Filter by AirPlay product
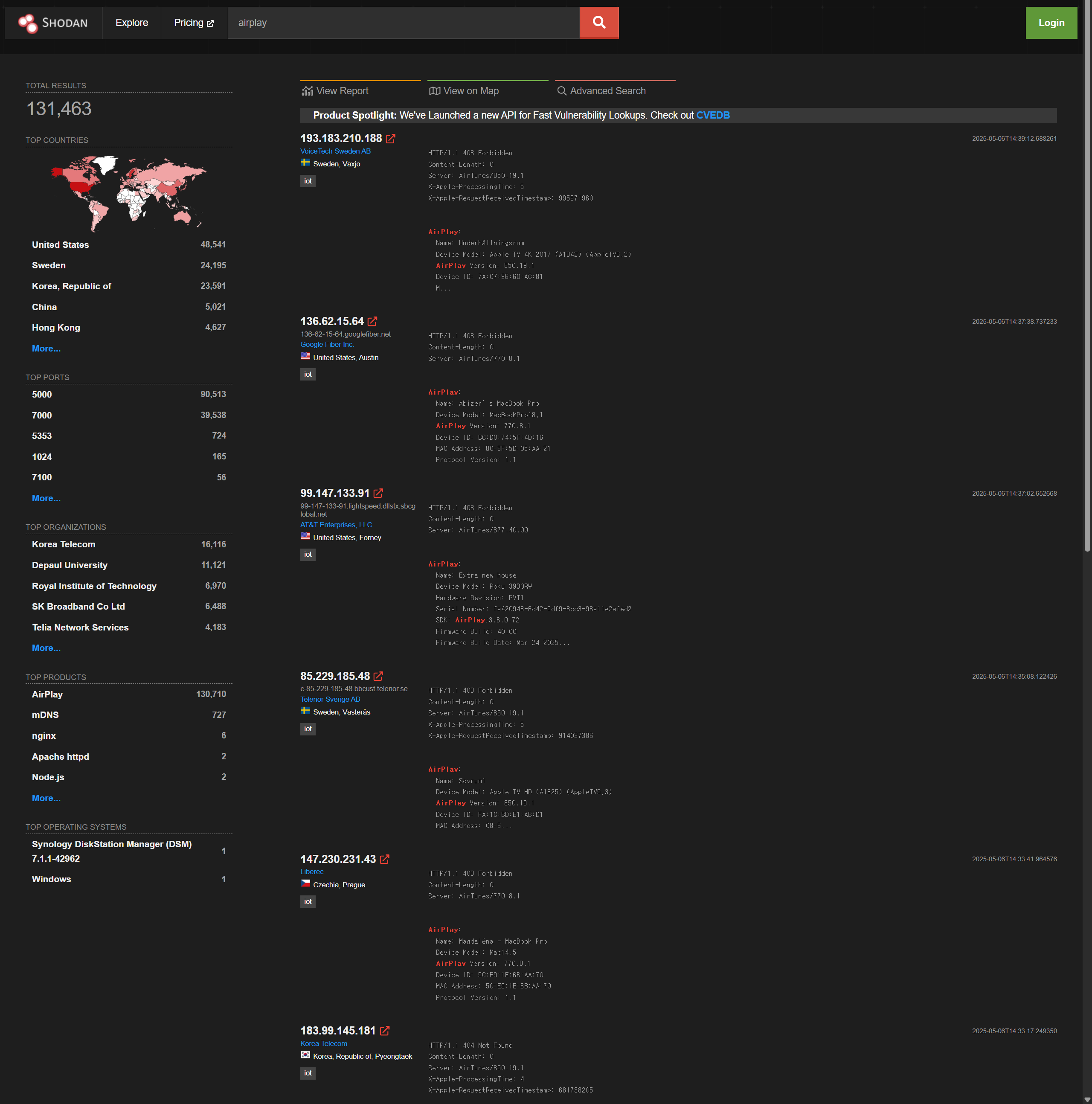This screenshot has width=1092, height=1104. [128, 694]
